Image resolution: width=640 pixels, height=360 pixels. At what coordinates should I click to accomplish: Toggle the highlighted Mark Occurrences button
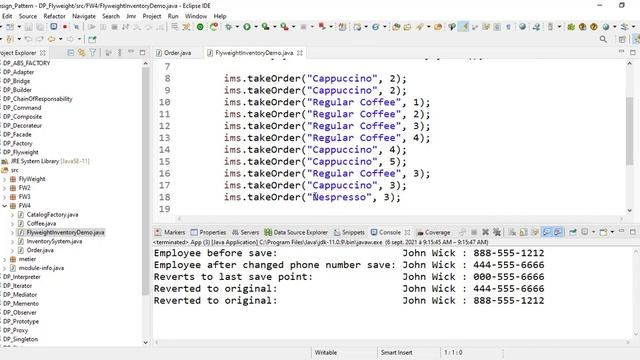(x=464, y=27)
